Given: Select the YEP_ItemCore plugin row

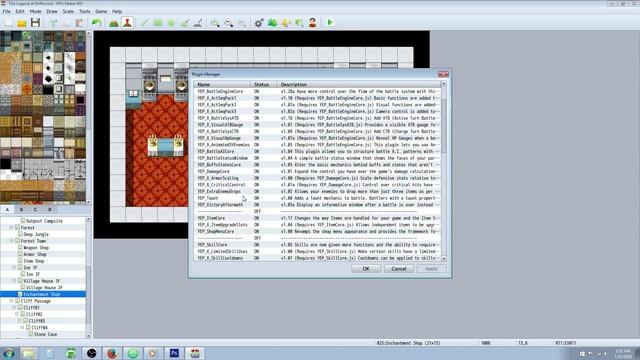Looking at the screenshot, I should click(x=318, y=218).
